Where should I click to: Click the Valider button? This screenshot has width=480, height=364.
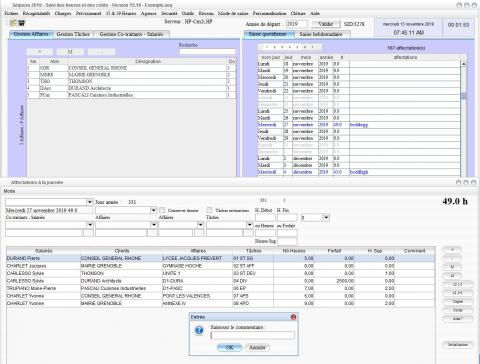(326, 24)
